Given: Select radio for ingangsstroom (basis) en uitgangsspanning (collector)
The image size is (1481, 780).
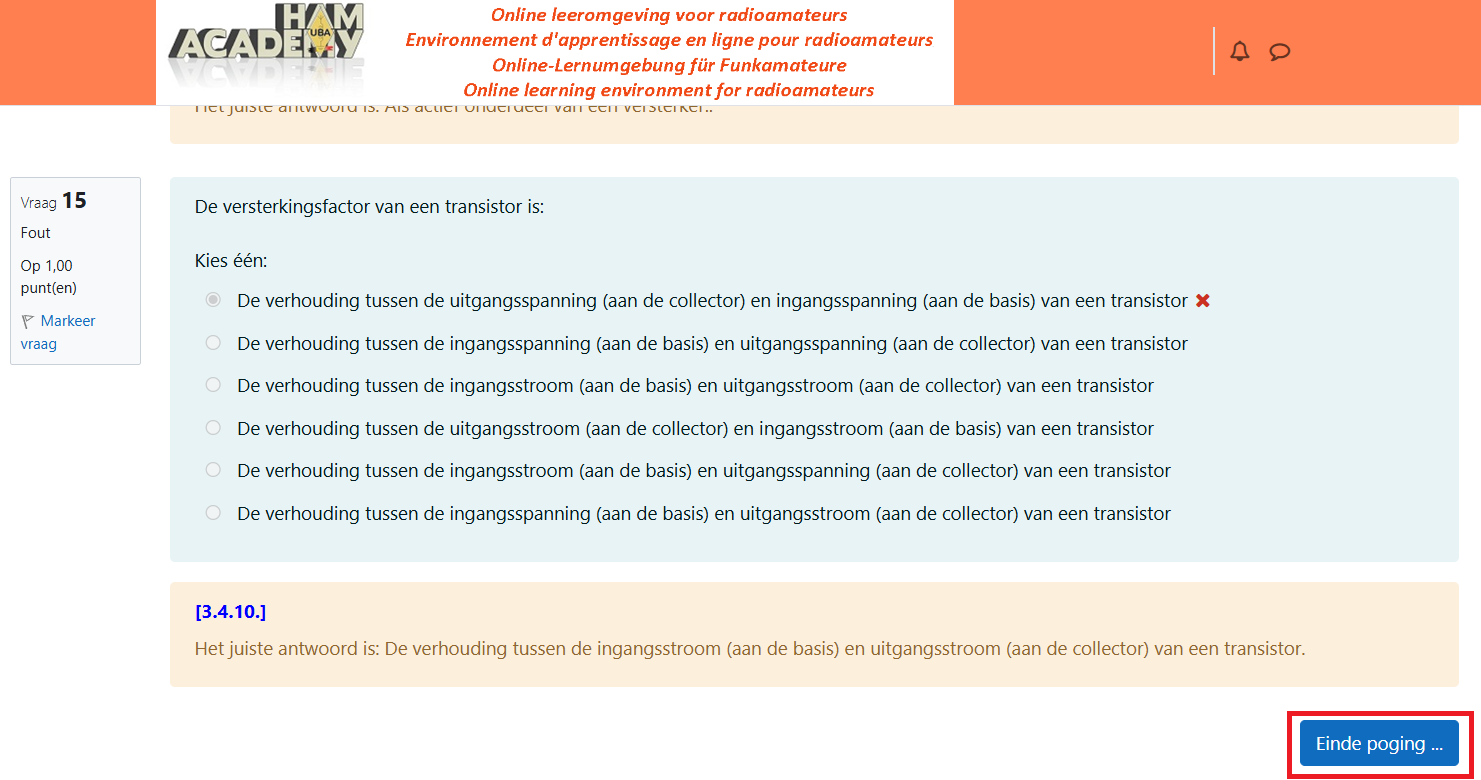Looking at the screenshot, I should coord(213,470).
